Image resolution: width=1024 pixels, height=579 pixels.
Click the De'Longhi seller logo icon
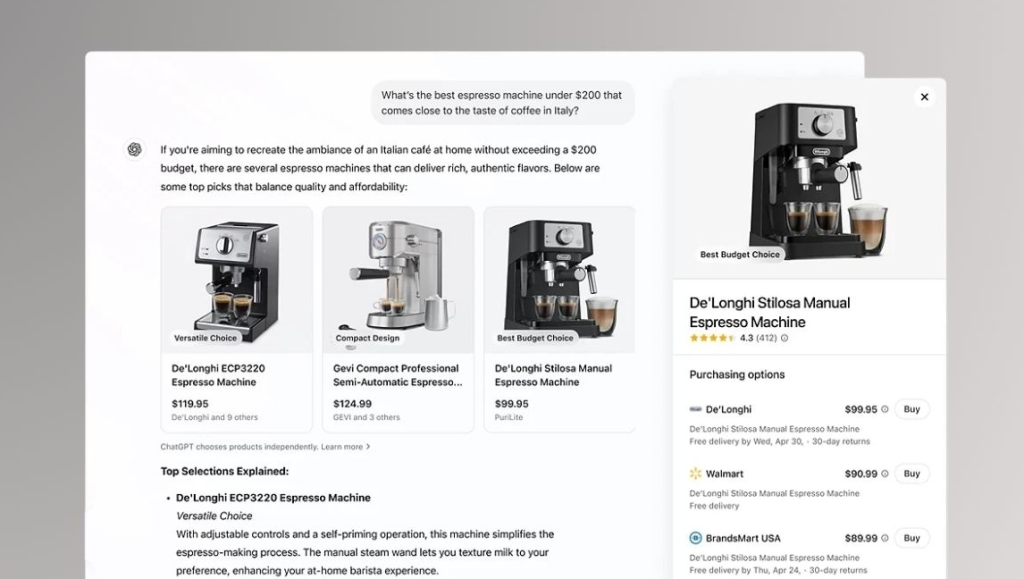[x=696, y=409]
